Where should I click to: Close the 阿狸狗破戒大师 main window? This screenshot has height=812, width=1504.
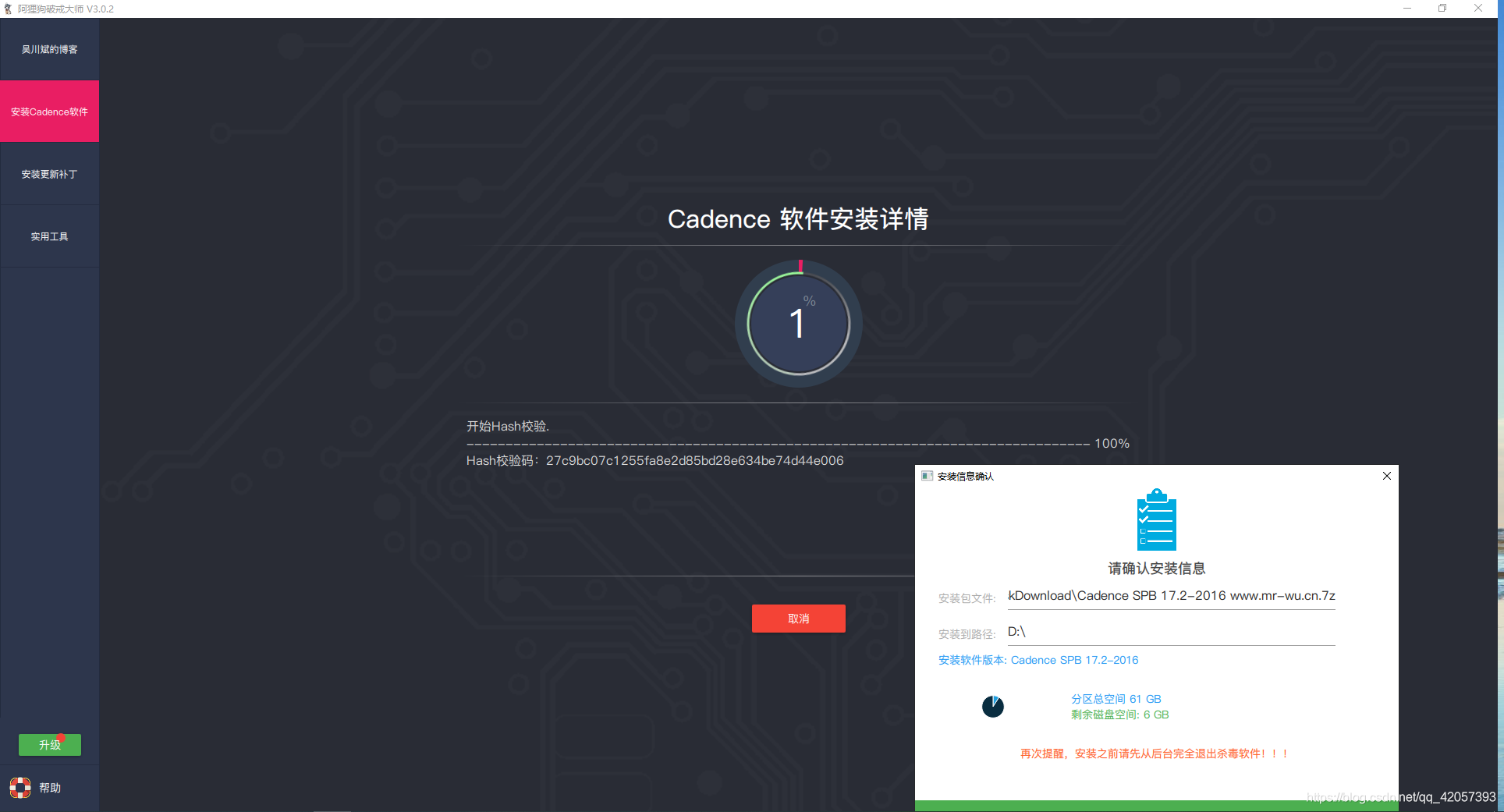1478,9
